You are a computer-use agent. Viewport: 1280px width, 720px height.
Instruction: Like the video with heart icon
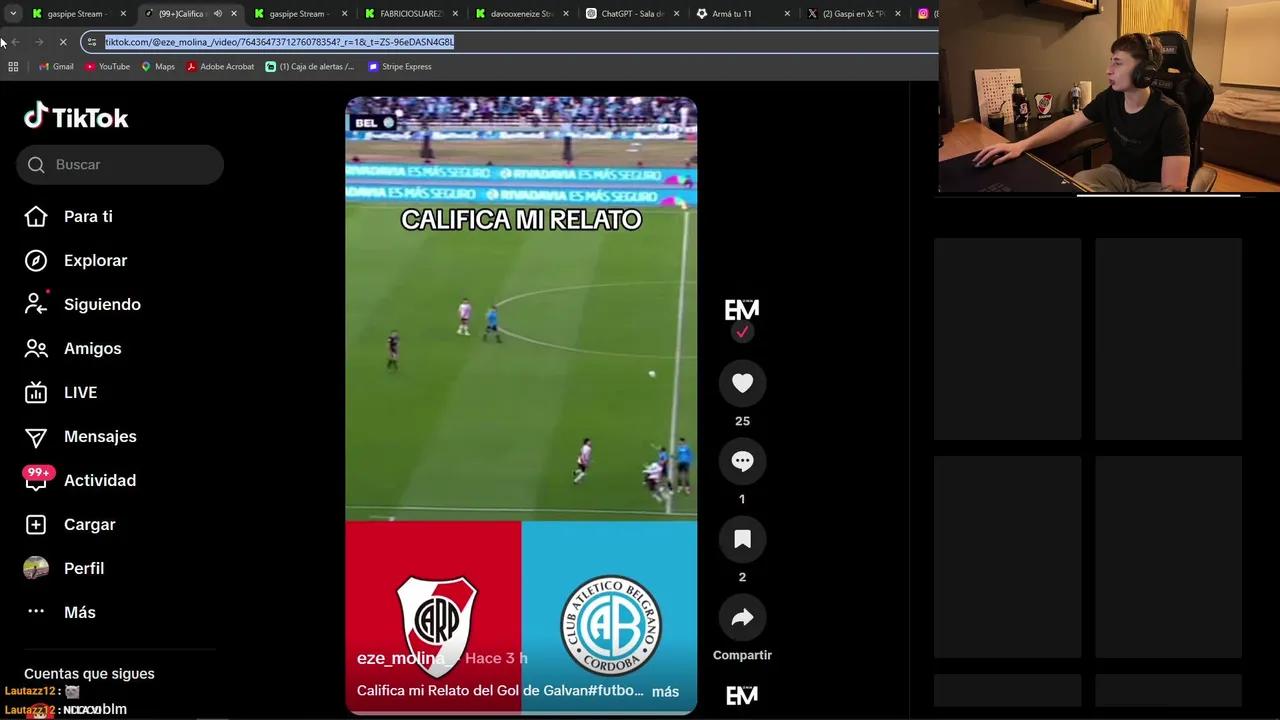click(x=742, y=383)
